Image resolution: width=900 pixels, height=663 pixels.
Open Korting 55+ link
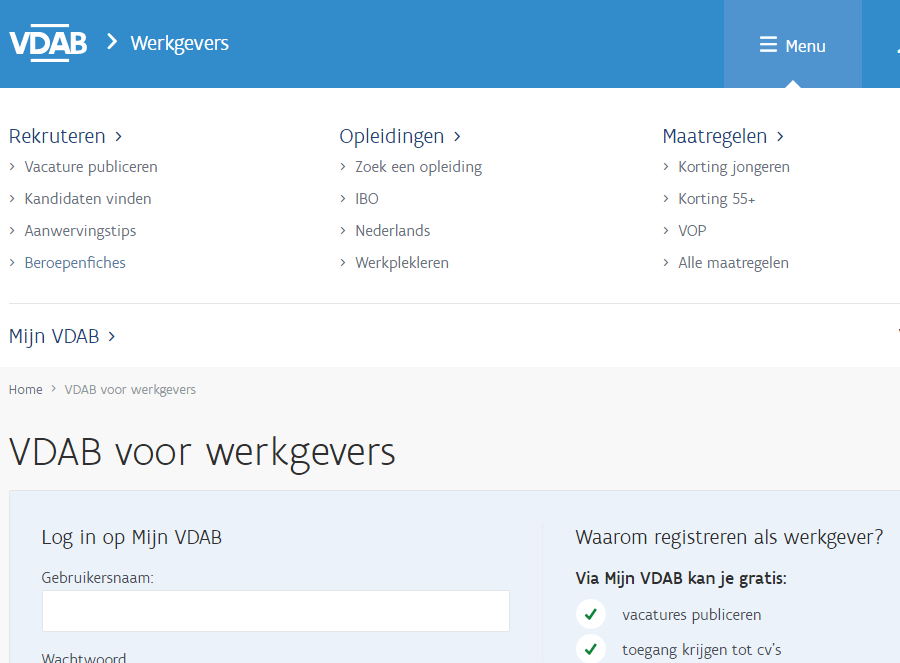click(716, 199)
